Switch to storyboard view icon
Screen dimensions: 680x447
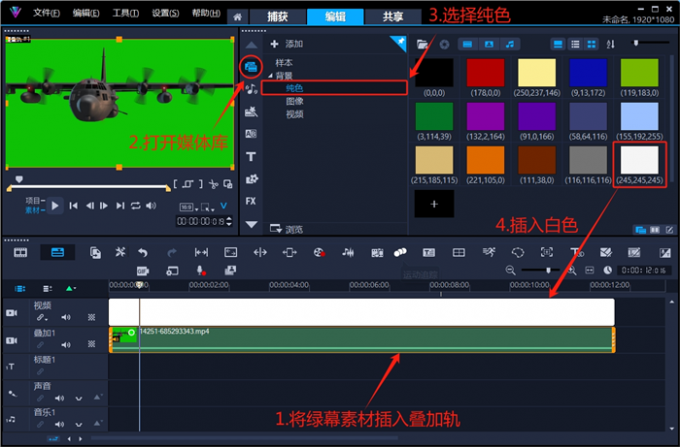tap(20, 252)
